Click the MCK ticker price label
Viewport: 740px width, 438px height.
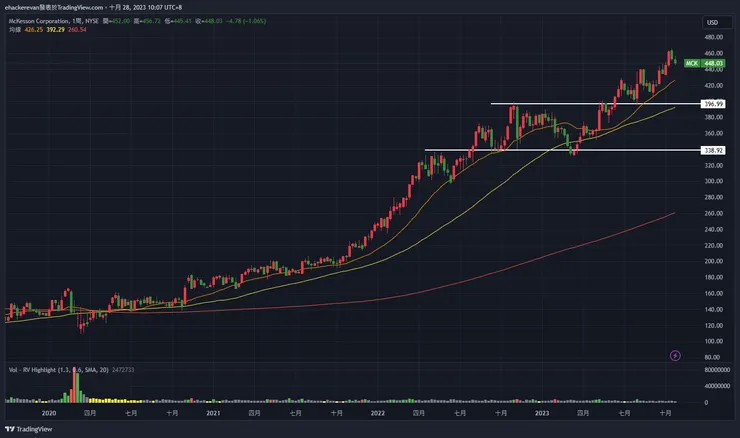click(705, 63)
